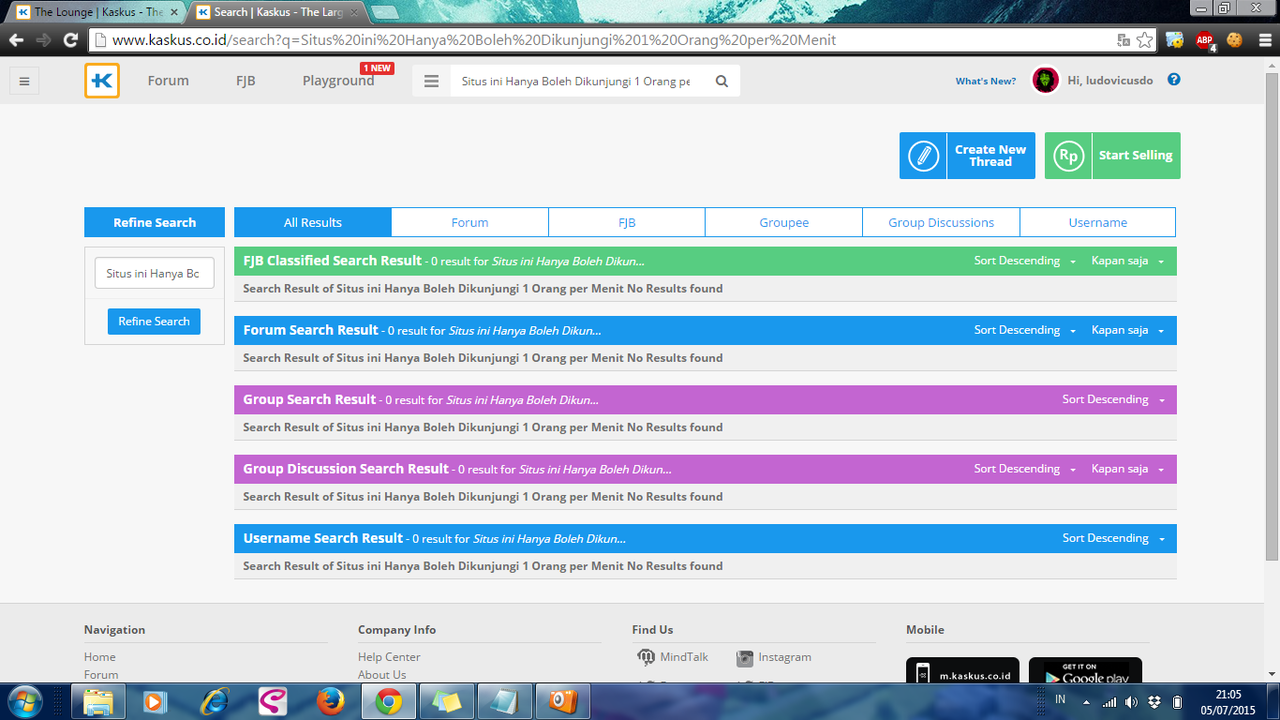The height and width of the screenshot is (720, 1280).
Task: Open Windows Start button
Action: pyautogui.click(x=26, y=701)
